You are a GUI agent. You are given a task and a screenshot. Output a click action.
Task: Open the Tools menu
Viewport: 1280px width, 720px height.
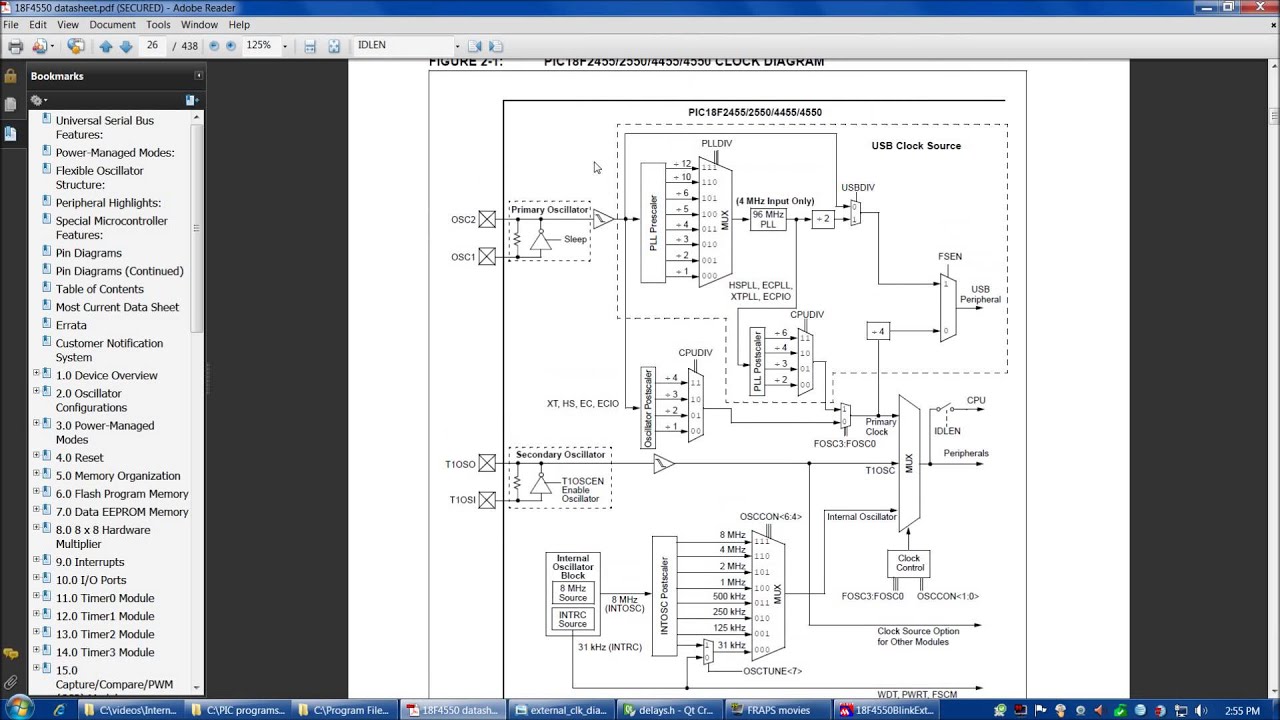[158, 24]
